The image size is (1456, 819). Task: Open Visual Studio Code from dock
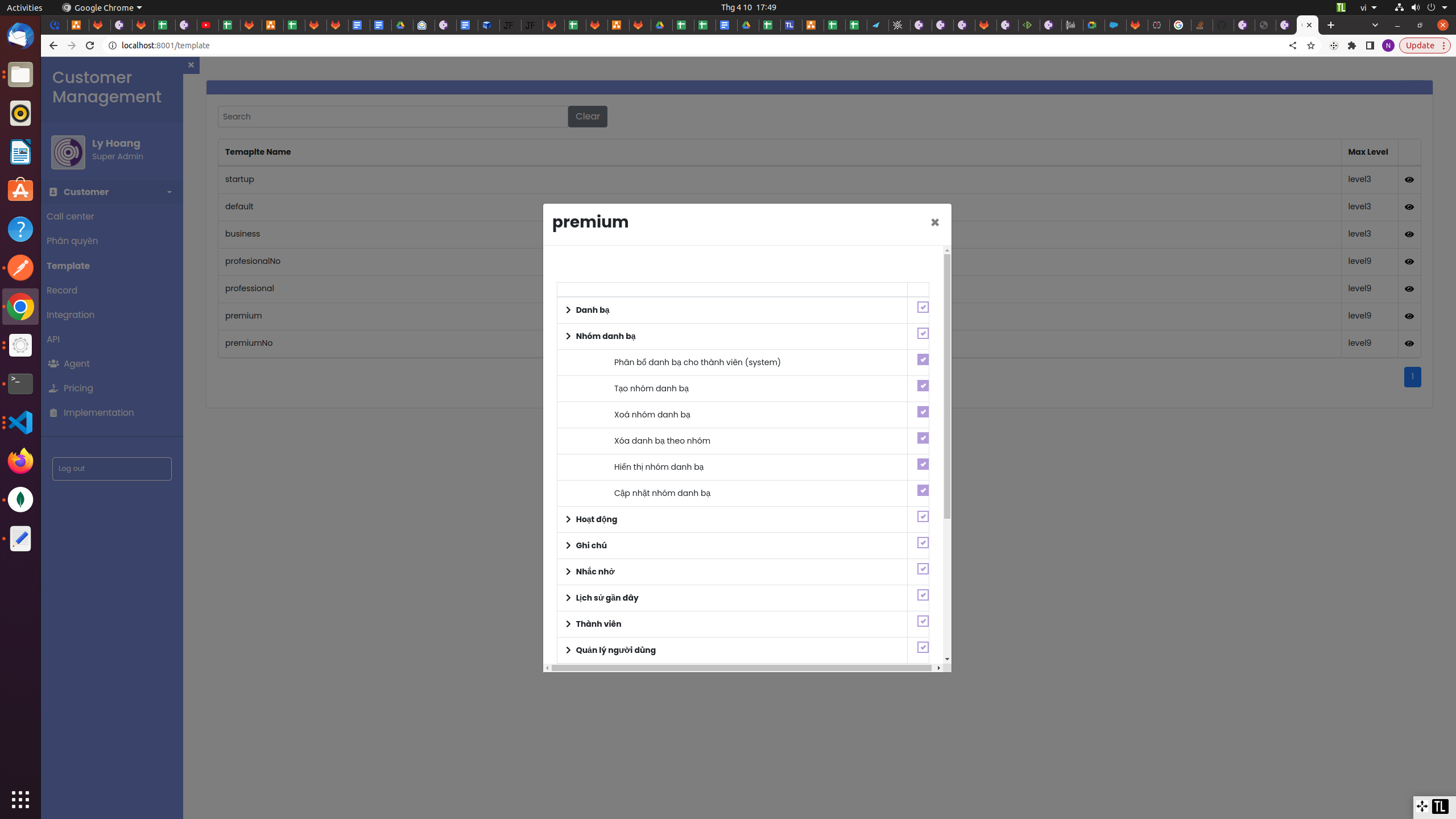tap(20, 423)
